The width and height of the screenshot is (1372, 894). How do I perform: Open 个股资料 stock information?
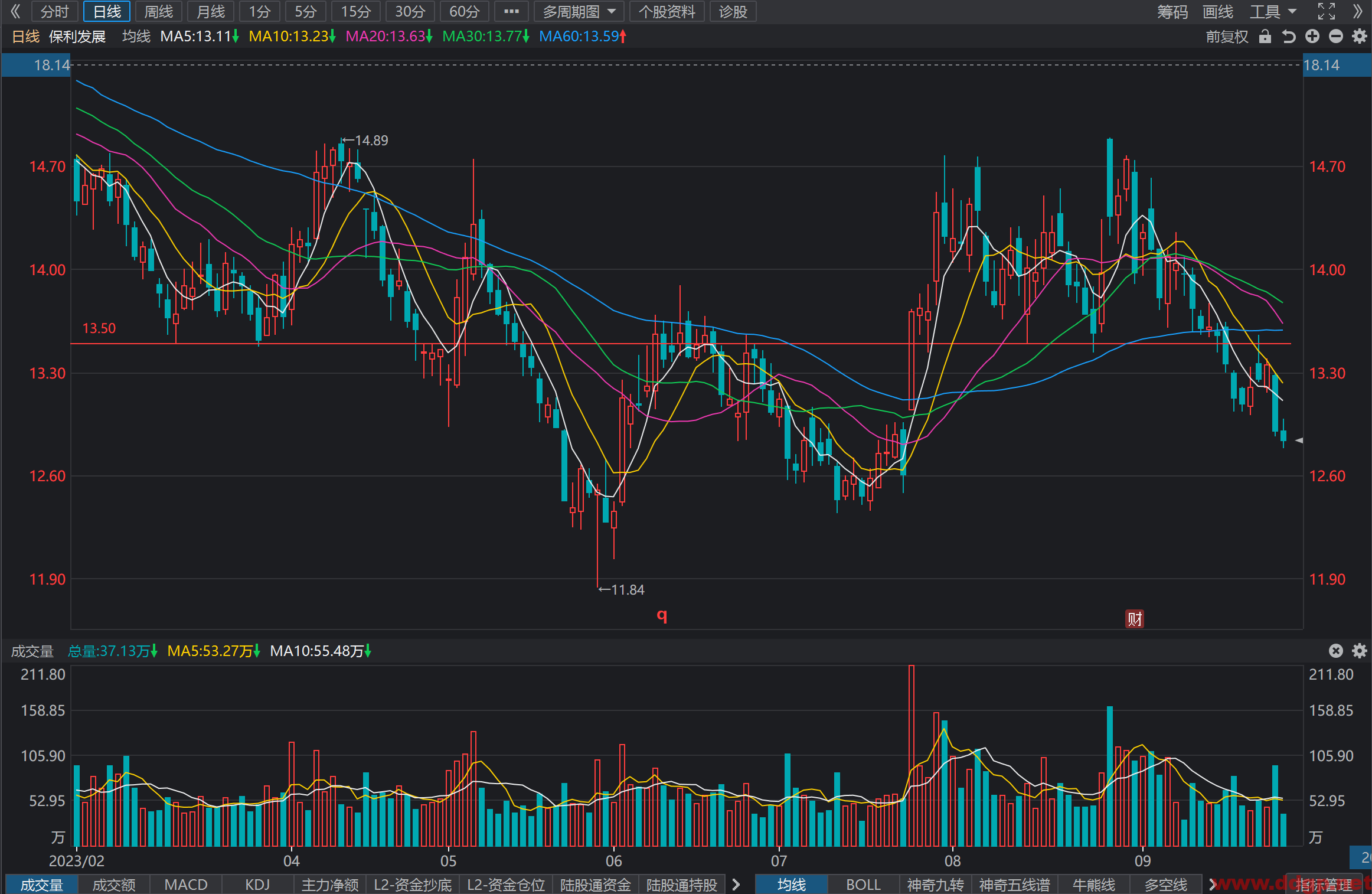click(x=667, y=11)
